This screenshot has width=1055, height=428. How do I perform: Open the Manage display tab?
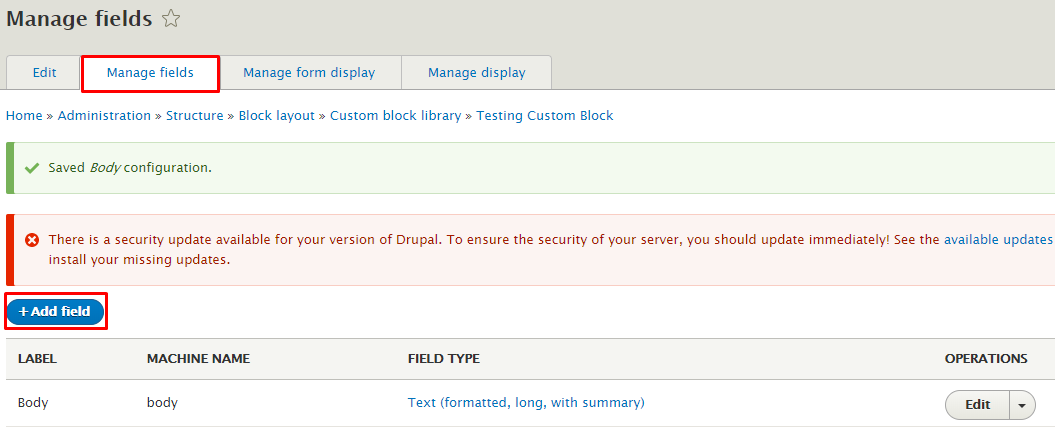[x=476, y=73]
